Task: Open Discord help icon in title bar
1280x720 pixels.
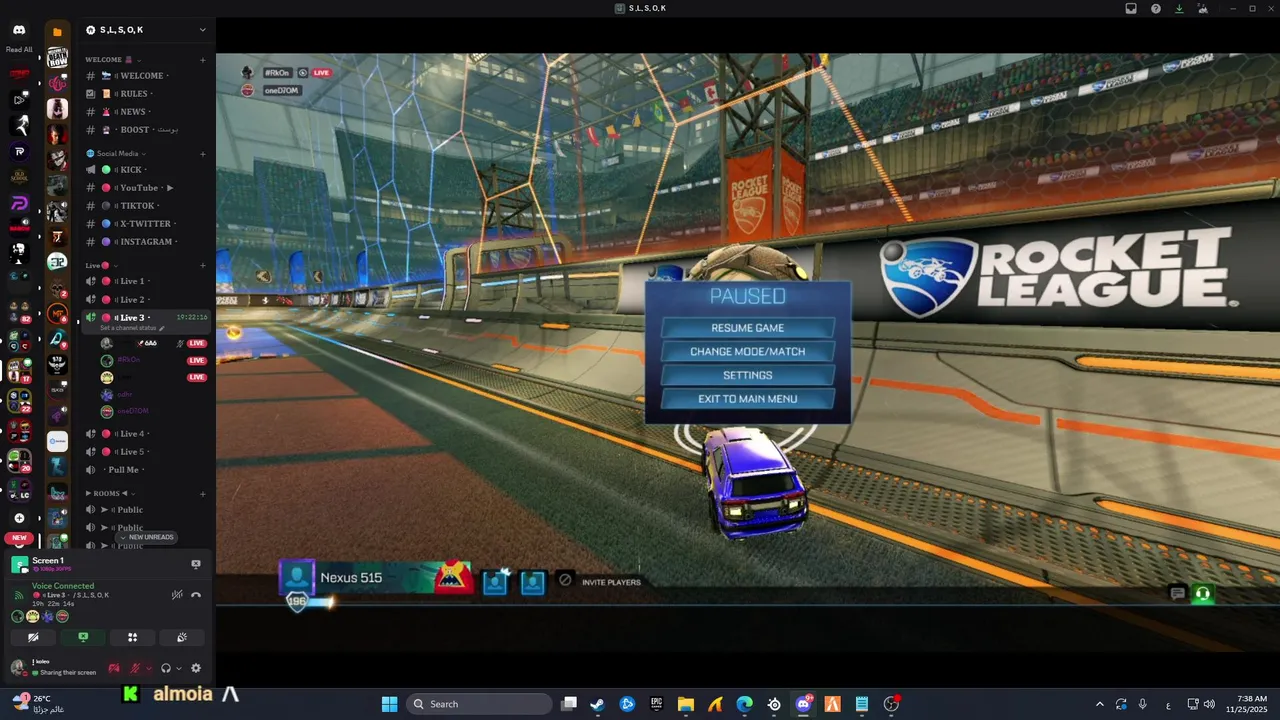Action: tap(1156, 8)
